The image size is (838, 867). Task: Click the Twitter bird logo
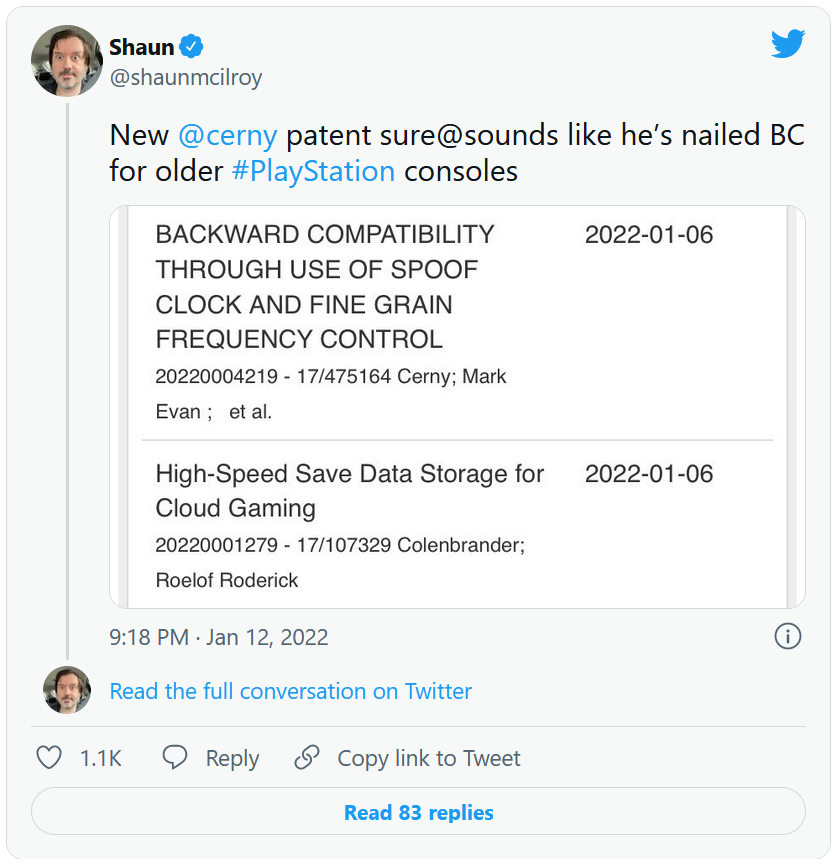point(787,44)
